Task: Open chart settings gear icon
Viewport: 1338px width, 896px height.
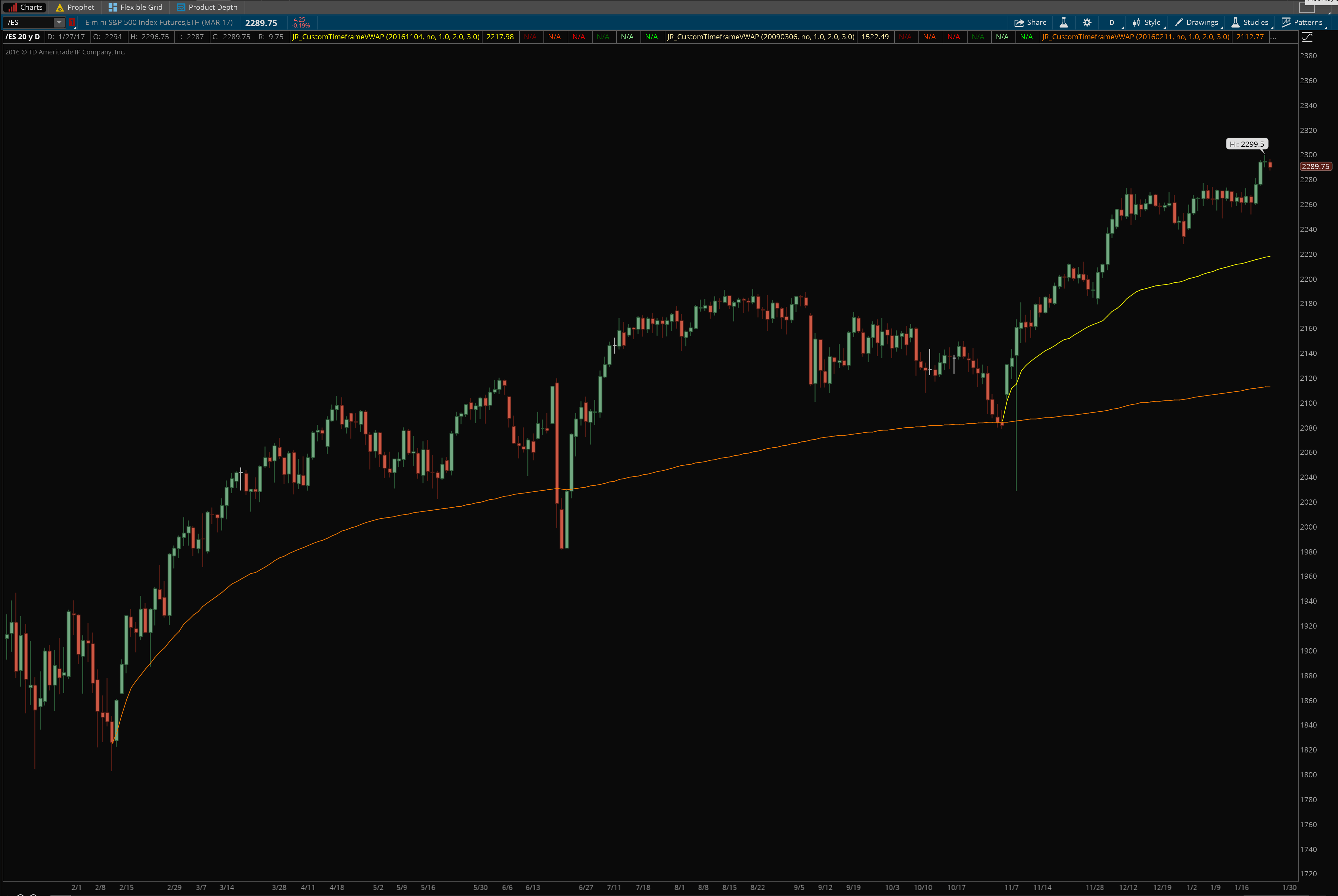Action: 1087,22
